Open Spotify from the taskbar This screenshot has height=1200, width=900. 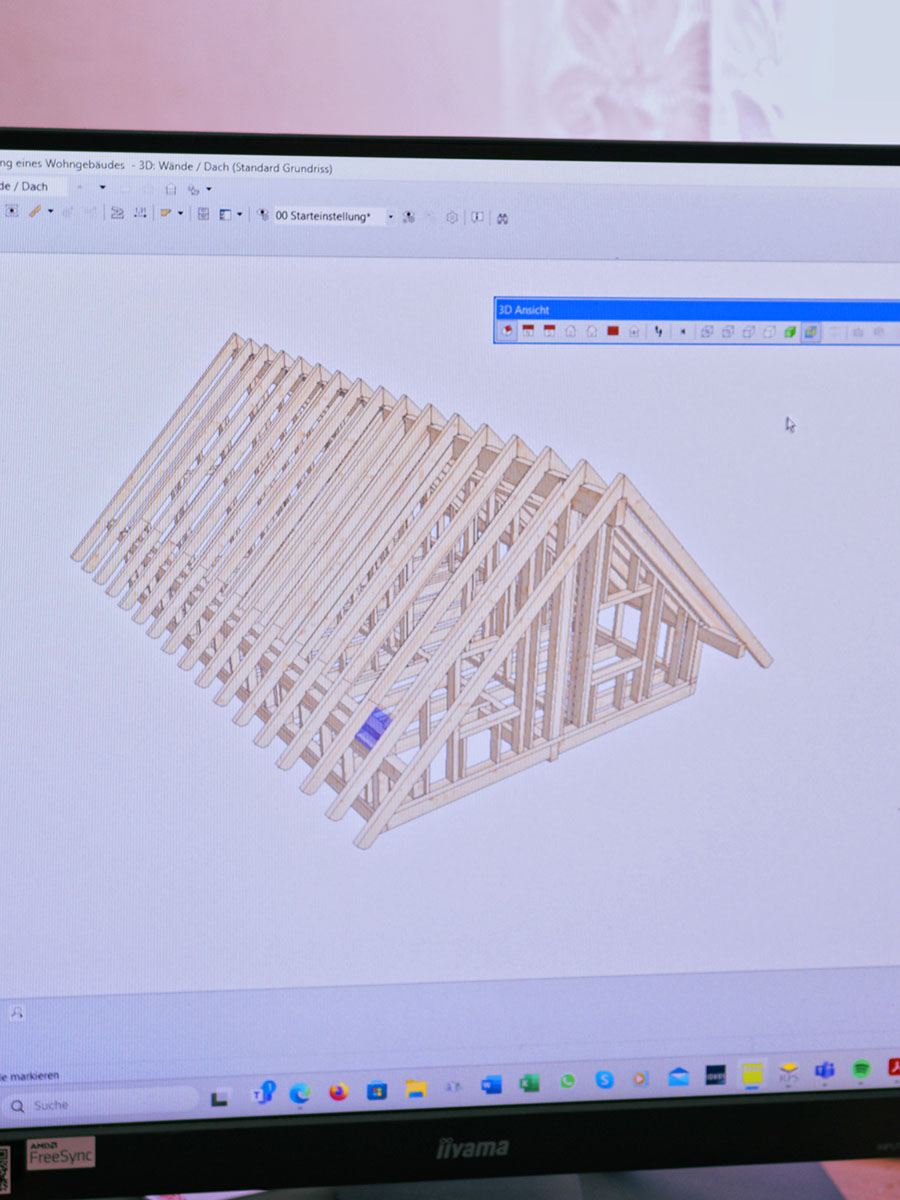[861, 1070]
